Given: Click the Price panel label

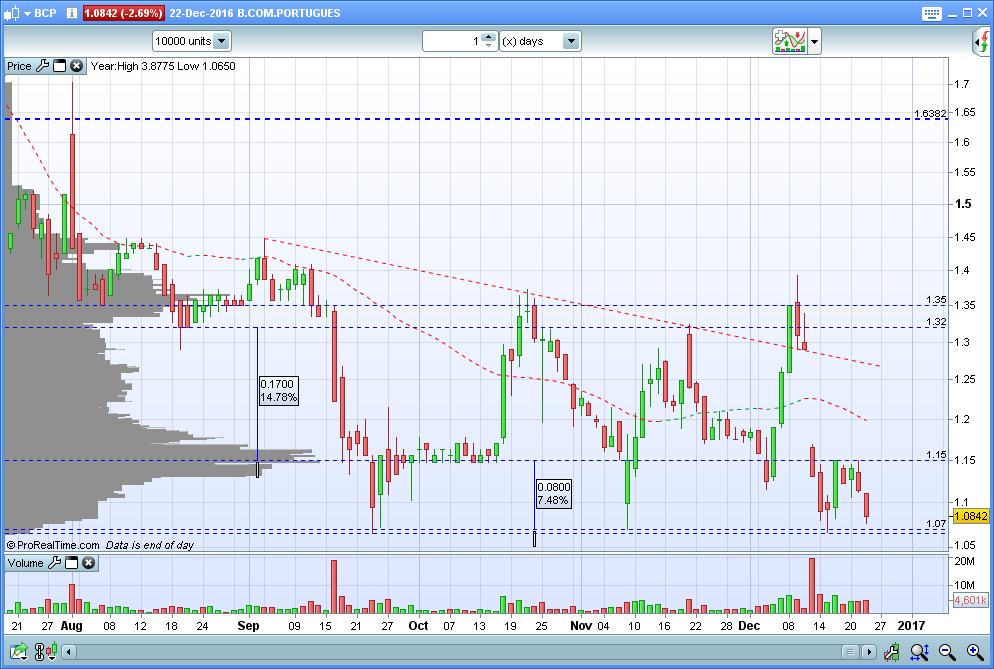Looking at the screenshot, I should coord(19,66).
